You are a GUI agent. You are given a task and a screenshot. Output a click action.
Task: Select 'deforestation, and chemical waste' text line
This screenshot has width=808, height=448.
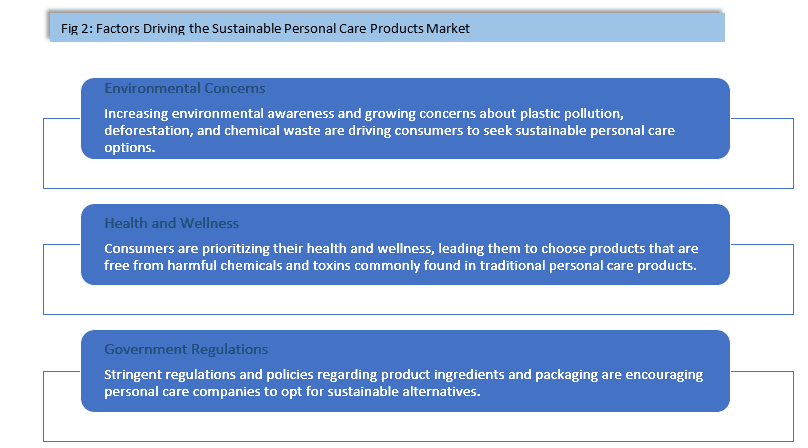click(389, 130)
